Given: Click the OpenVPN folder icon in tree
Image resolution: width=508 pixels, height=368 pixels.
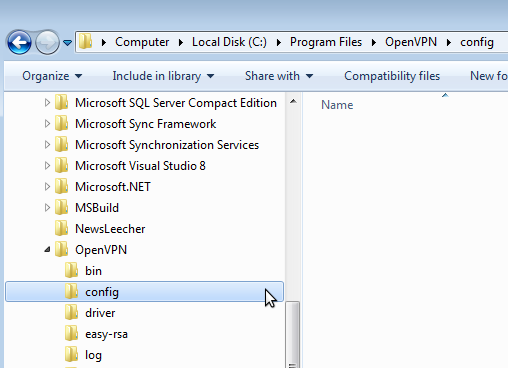Looking at the screenshot, I should [x=62, y=249].
